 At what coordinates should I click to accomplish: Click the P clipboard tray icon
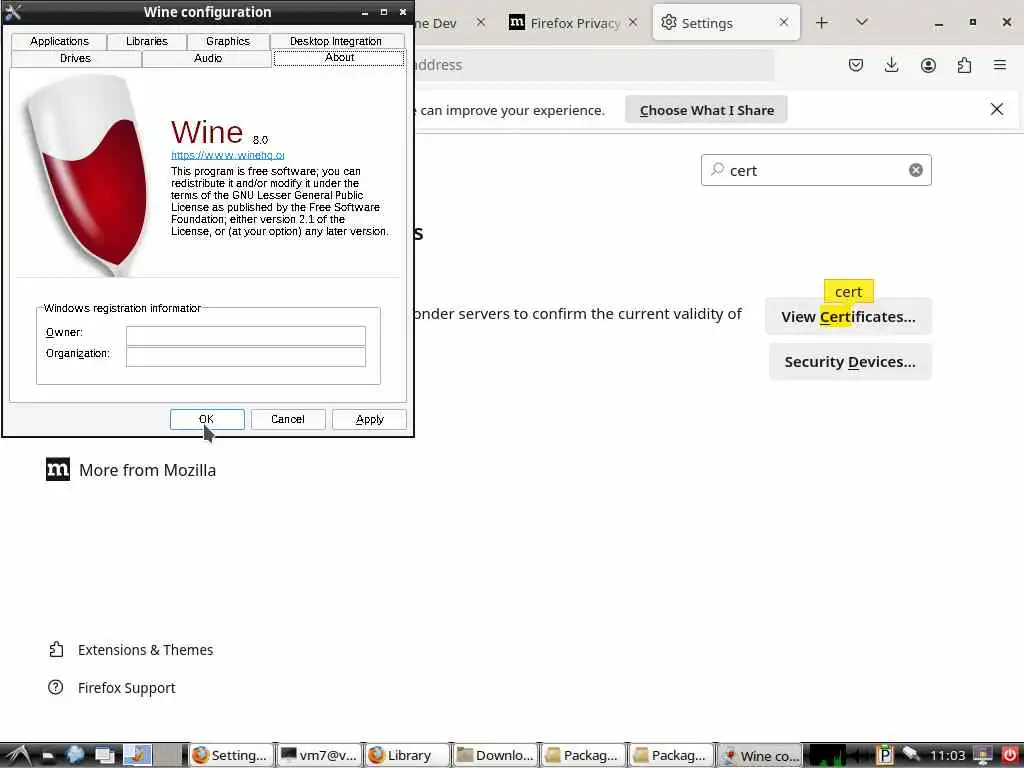[x=885, y=755]
